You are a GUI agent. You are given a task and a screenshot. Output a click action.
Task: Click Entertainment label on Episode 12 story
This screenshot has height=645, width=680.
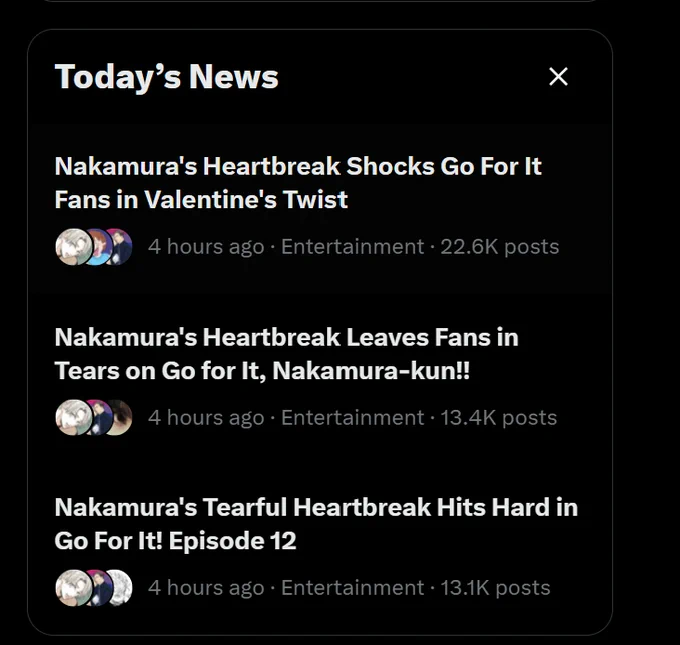352,588
